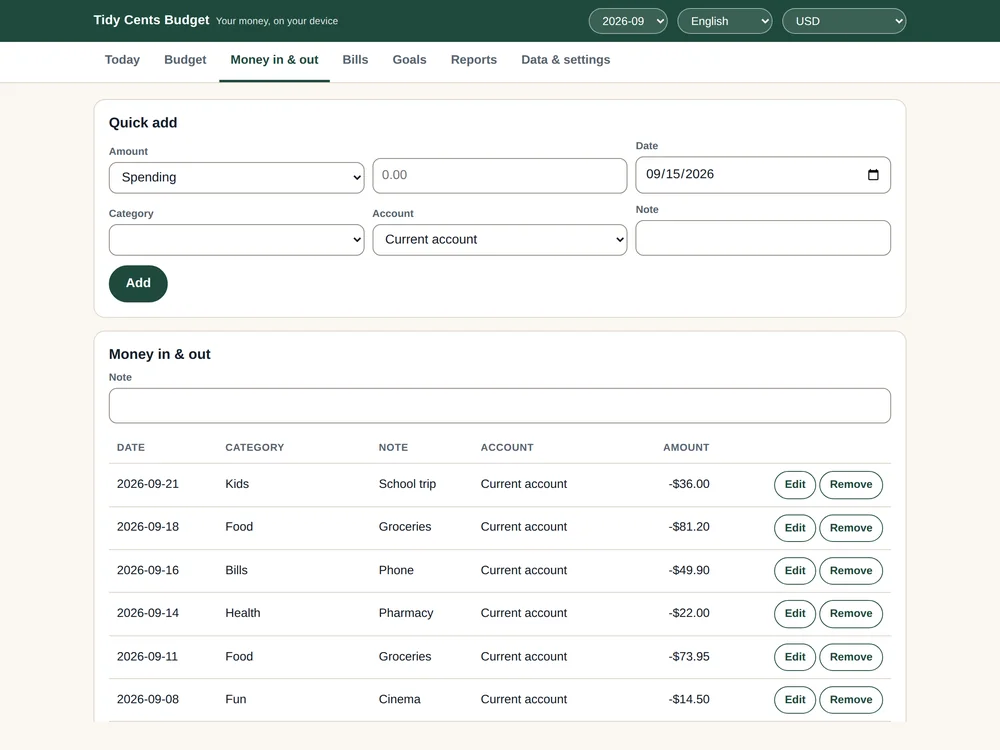Remove the Pharmacy transaction
This screenshot has width=1000, height=750.
click(851, 614)
